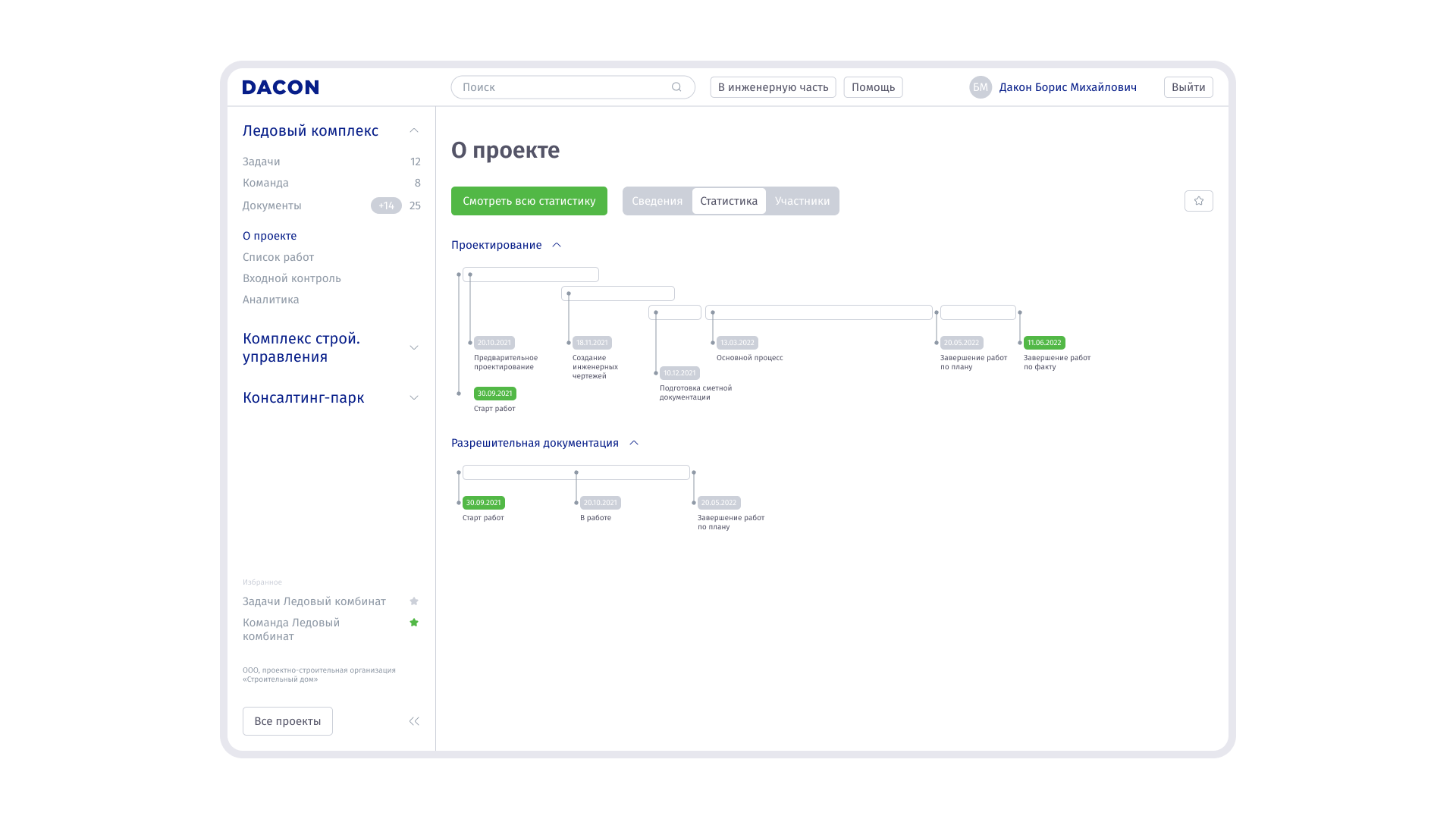
Task: Switch to the Участники tab
Action: (x=802, y=201)
